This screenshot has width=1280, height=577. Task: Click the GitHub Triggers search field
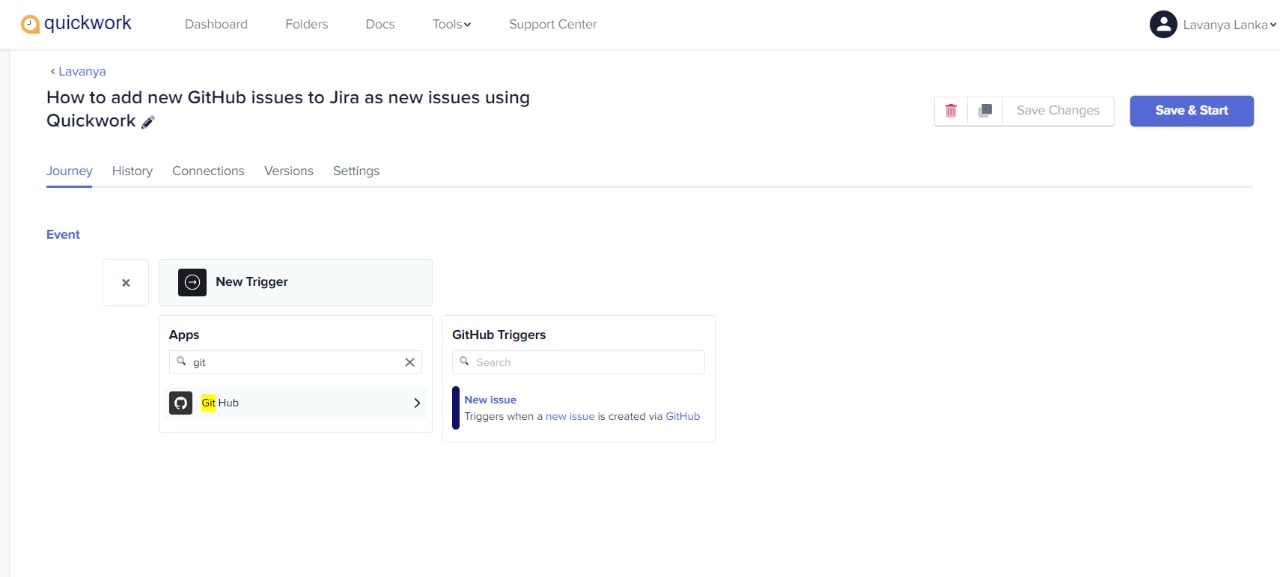[578, 362]
